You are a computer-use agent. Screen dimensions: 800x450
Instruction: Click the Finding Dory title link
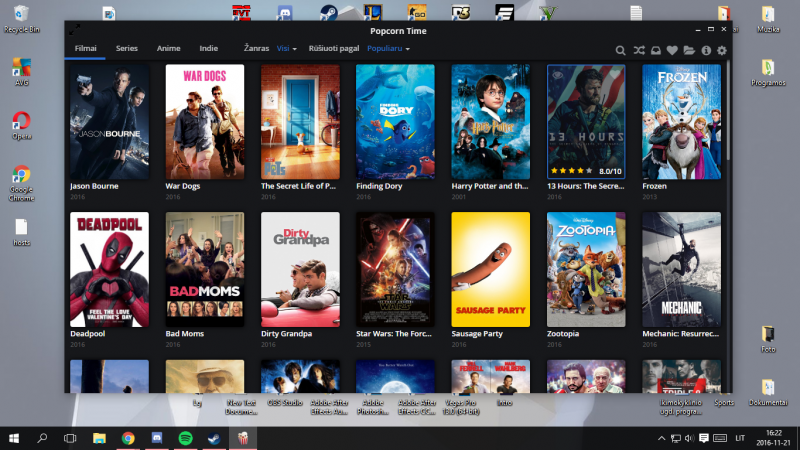coord(379,186)
